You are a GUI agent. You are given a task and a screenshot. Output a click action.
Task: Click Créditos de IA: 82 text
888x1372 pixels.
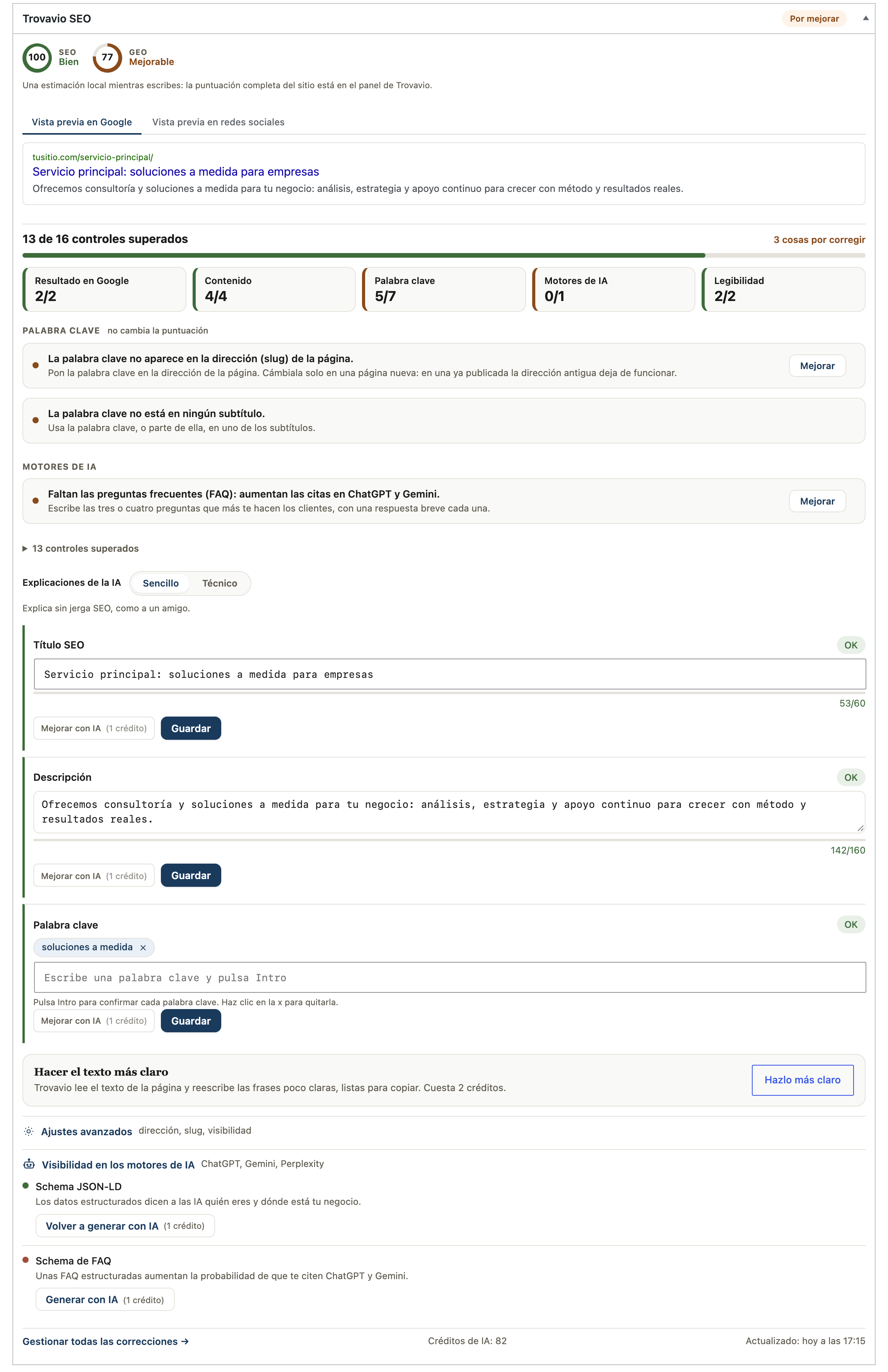(467, 1340)
